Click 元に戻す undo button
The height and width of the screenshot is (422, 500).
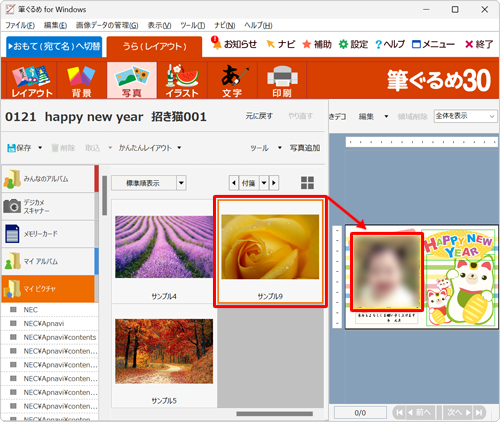pyautogui.click(x=259, y=116)
